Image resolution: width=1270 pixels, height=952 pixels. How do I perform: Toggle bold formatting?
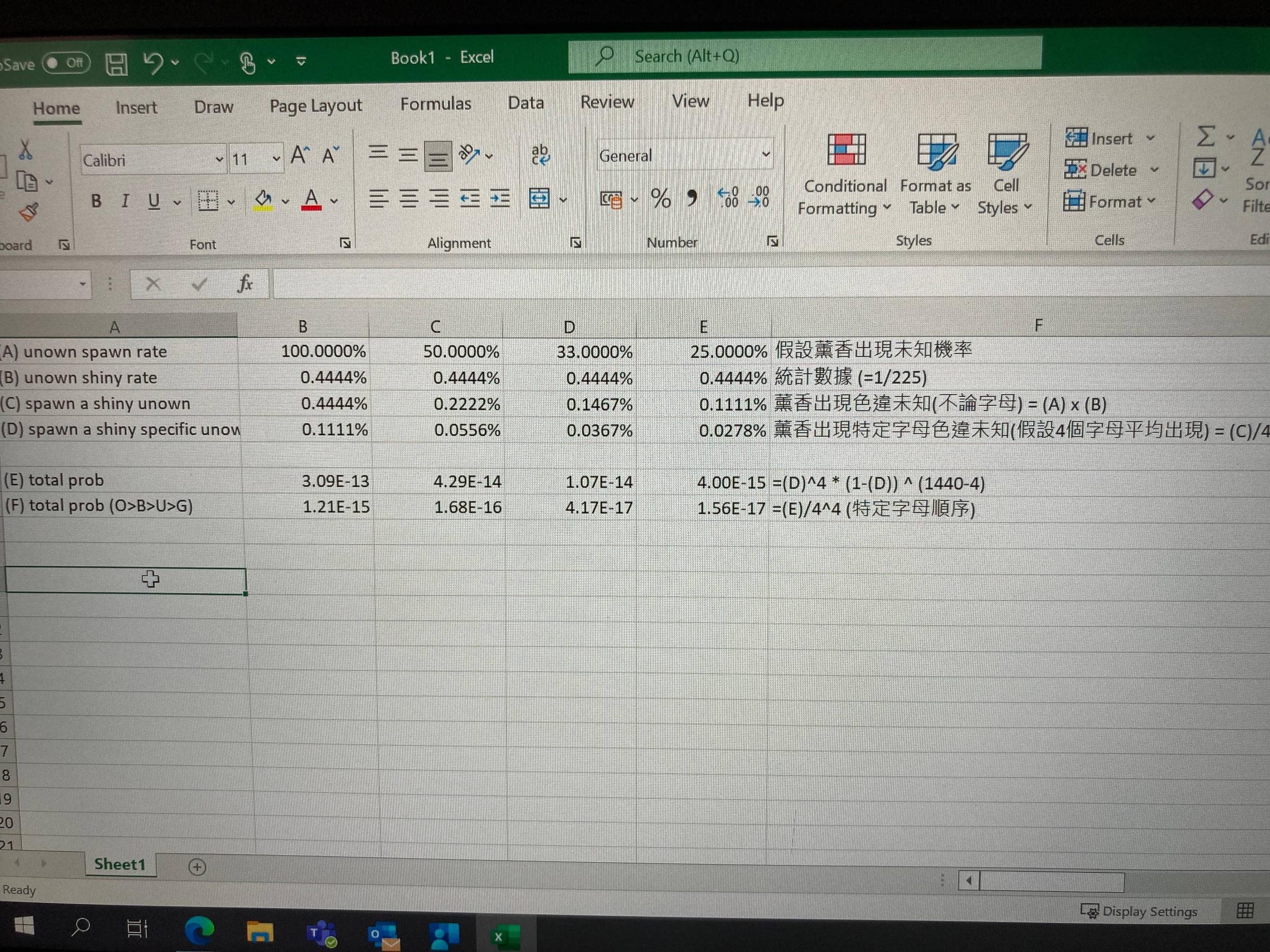coord(97,201)
